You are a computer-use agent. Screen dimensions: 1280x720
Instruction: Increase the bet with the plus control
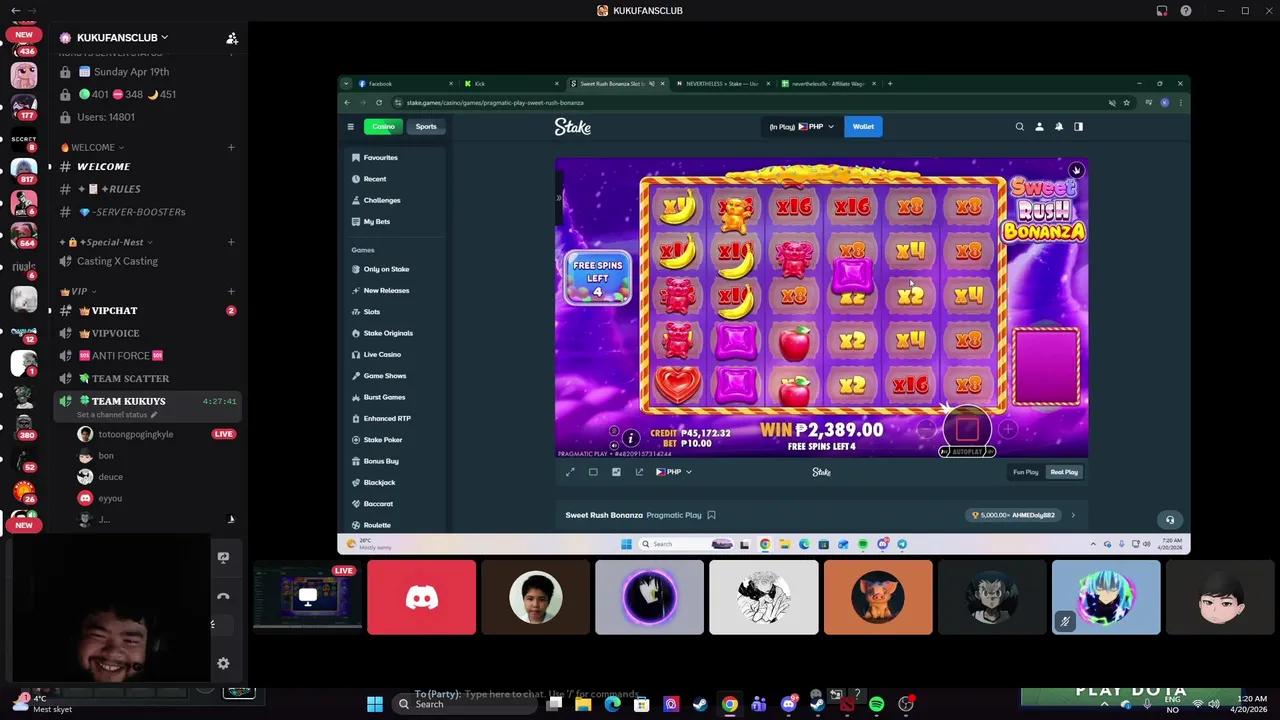[x=1007, y=430]
